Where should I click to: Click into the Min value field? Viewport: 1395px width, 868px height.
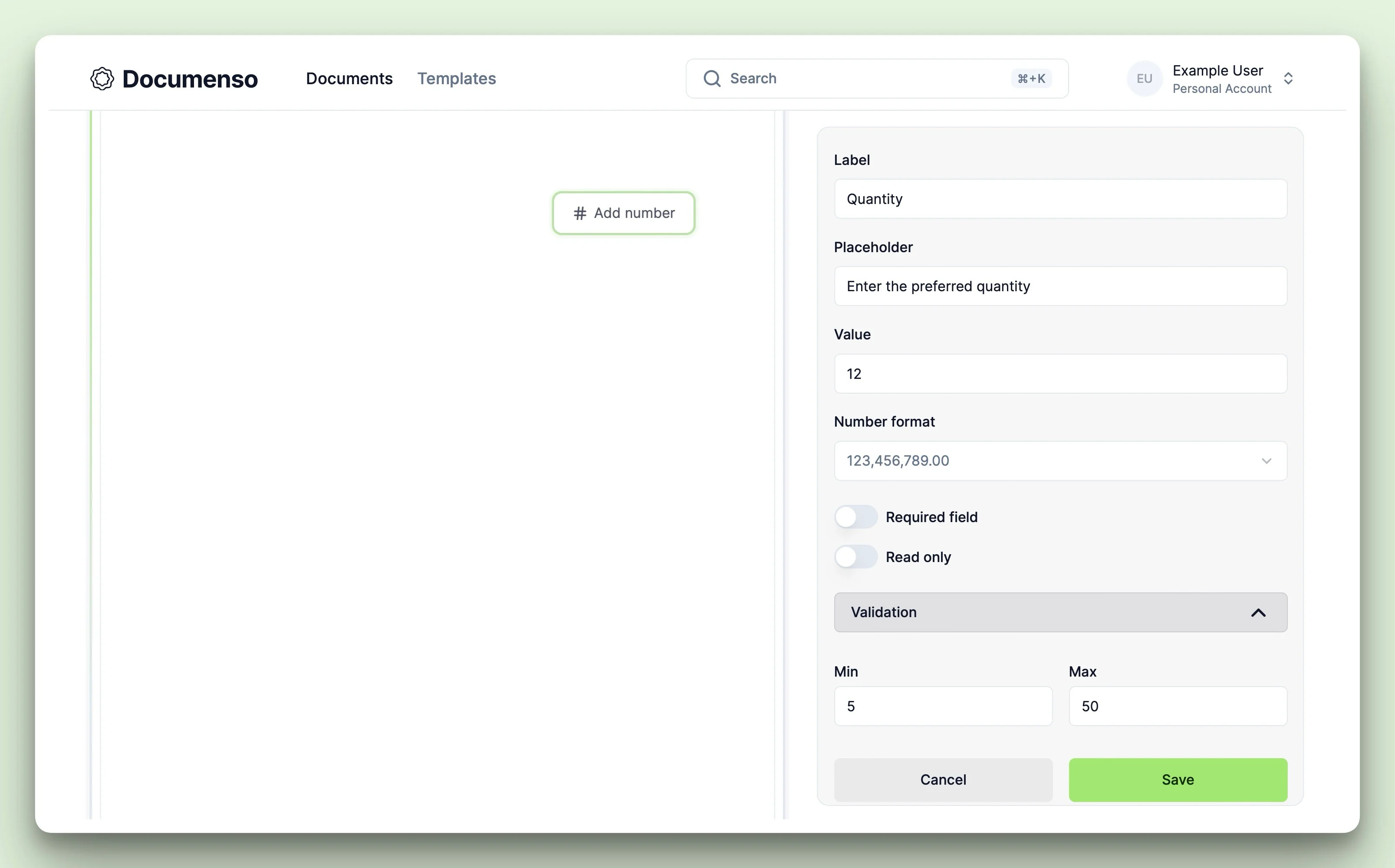tap(943, 706)
